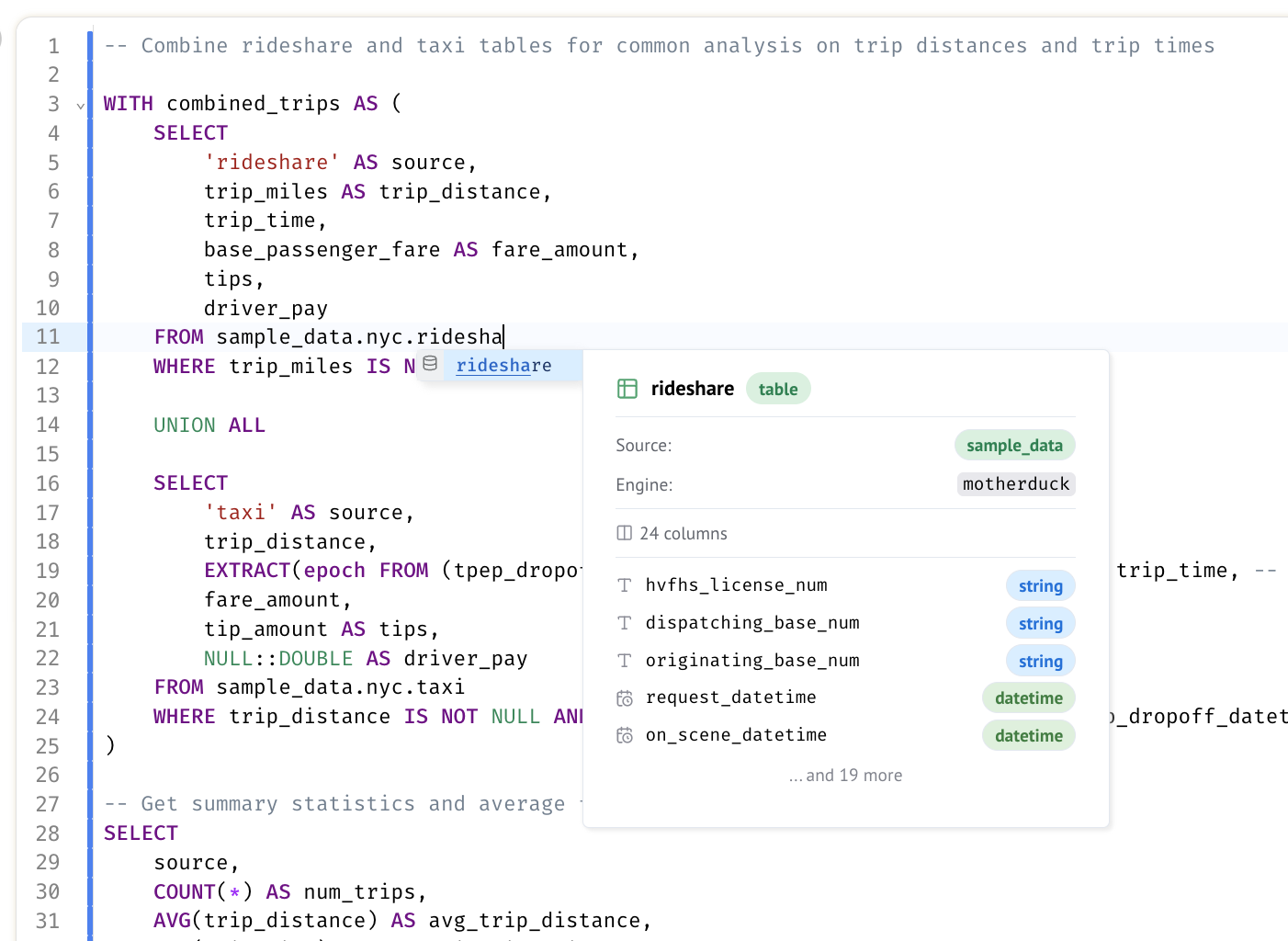Expand the and 19 more columns link
Viewport: 1288px width, 941px height.
[845, 776]
